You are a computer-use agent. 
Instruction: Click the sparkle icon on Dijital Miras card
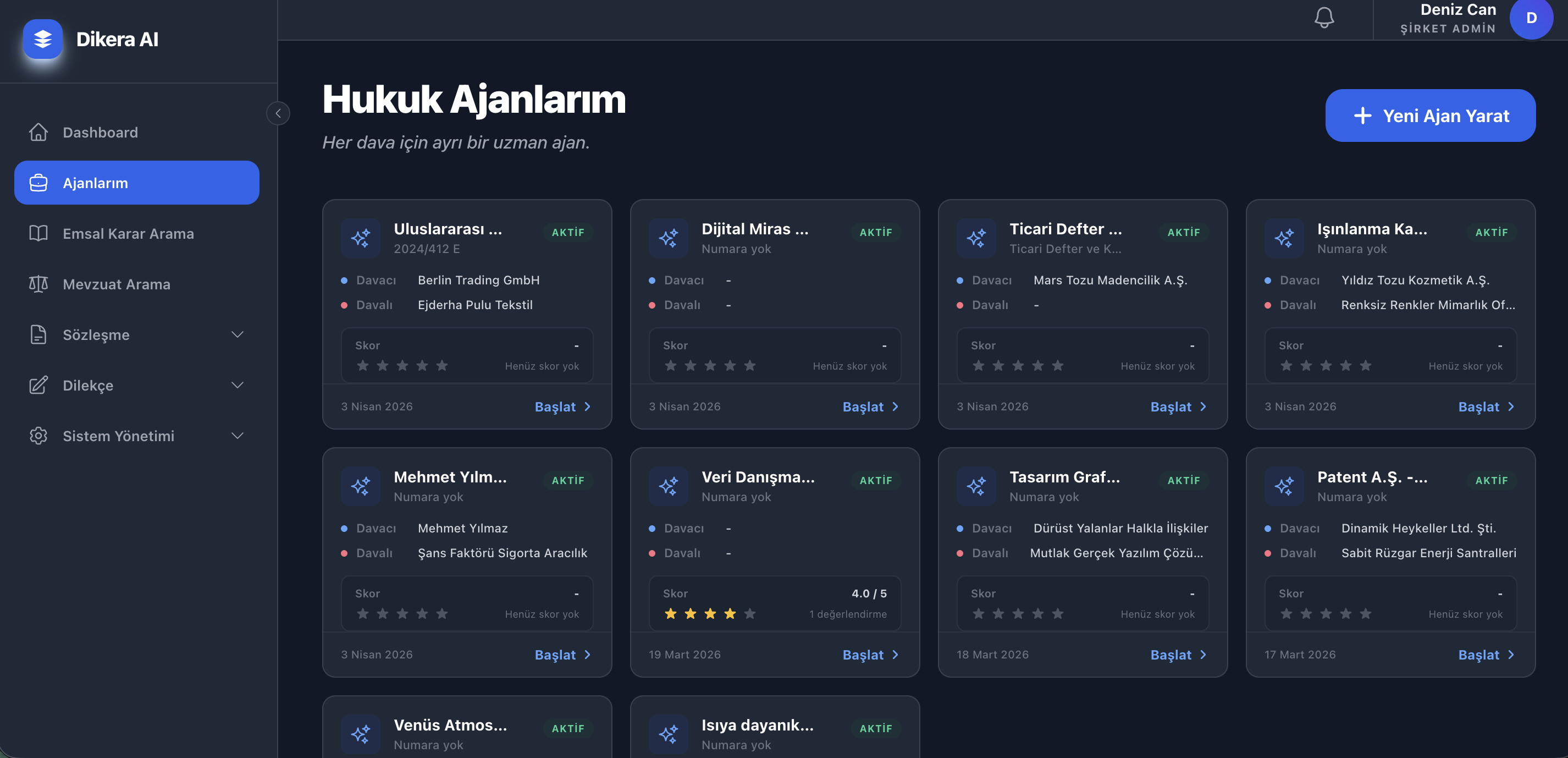668,238
